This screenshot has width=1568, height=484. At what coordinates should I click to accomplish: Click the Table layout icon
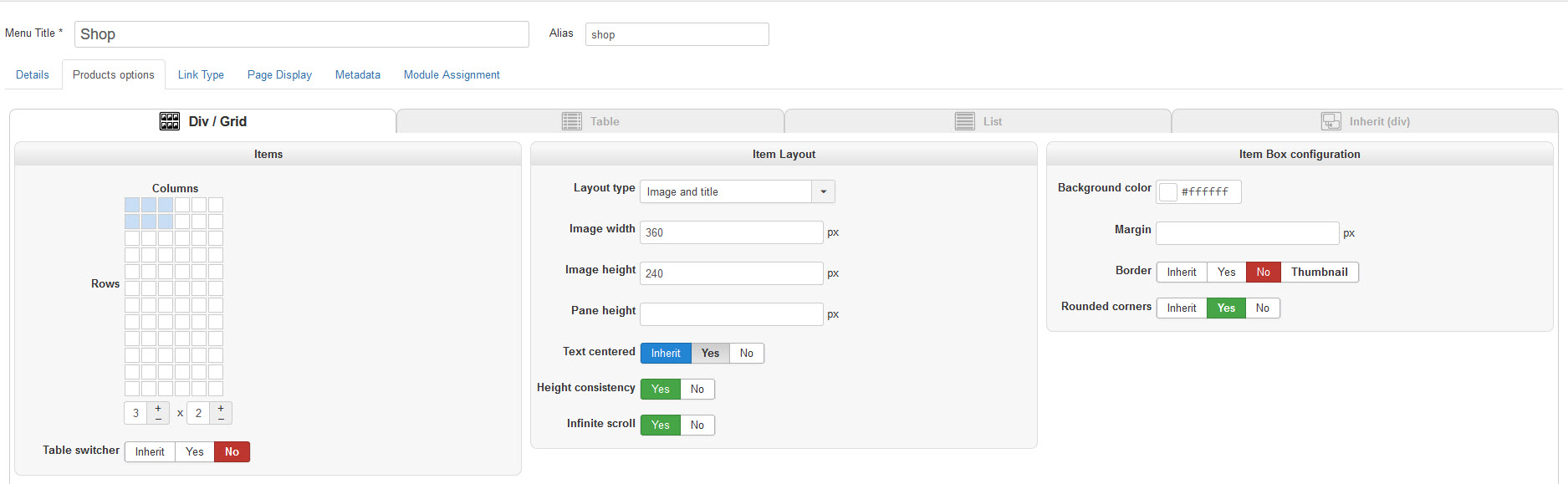(x=572, y=121)
